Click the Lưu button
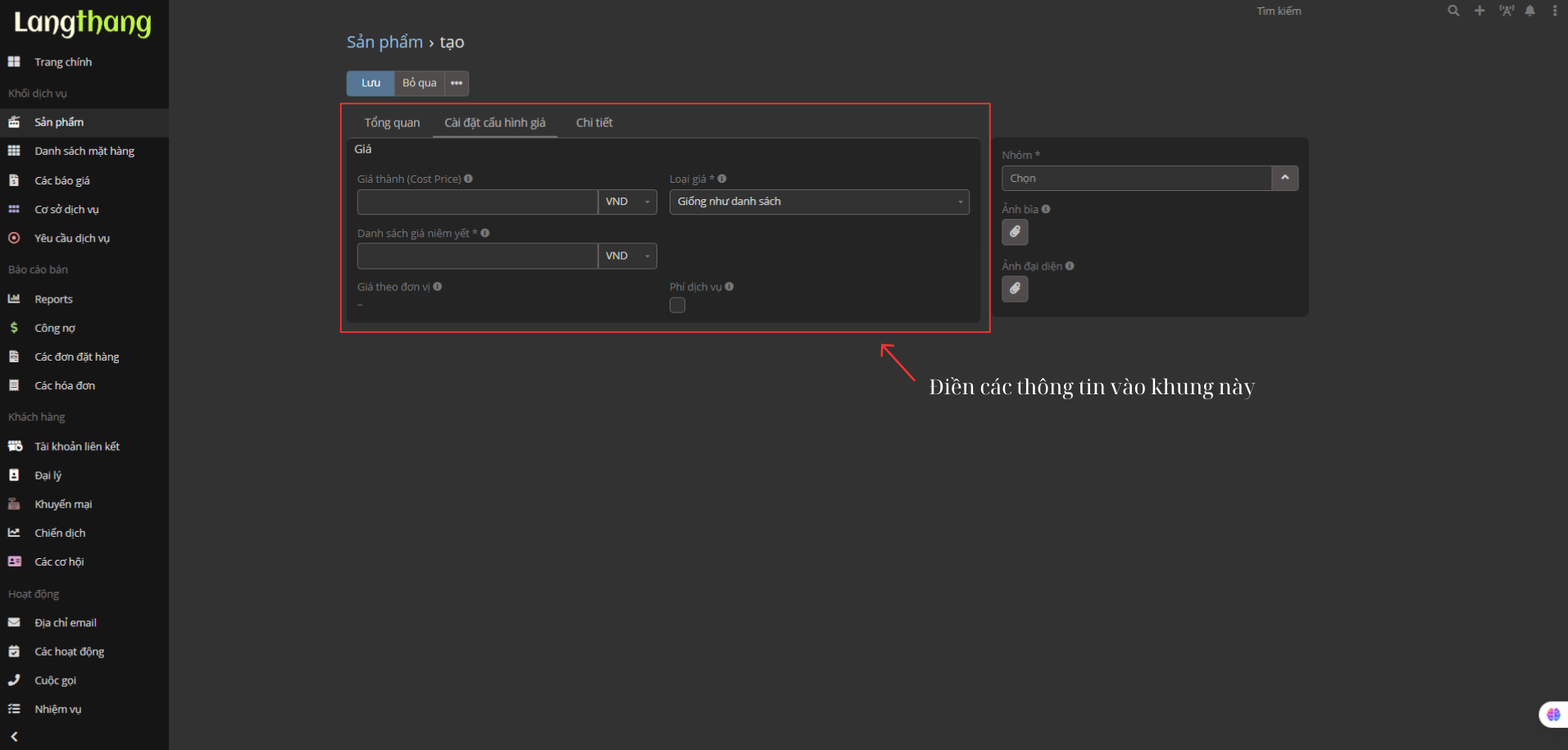Screen dimensions: 1568x750 370,83
